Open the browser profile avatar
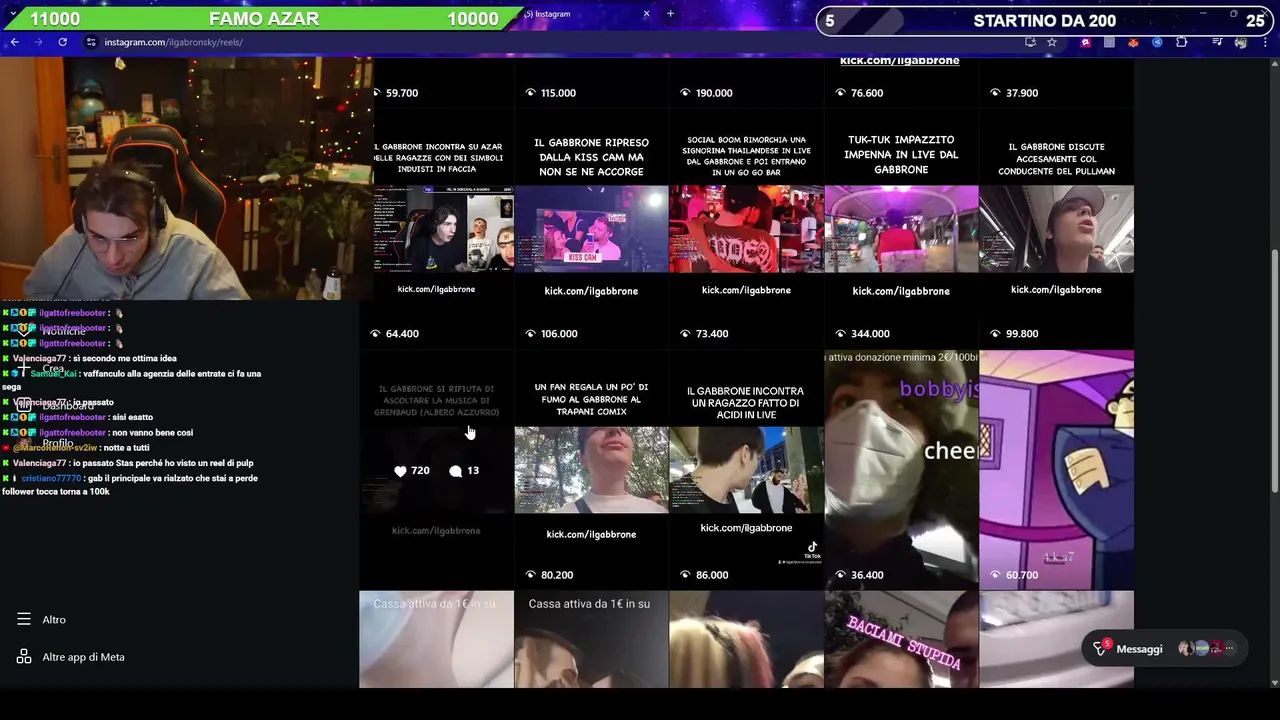Viewport: 1280px width, 720px height. (x=1241, y=42)
